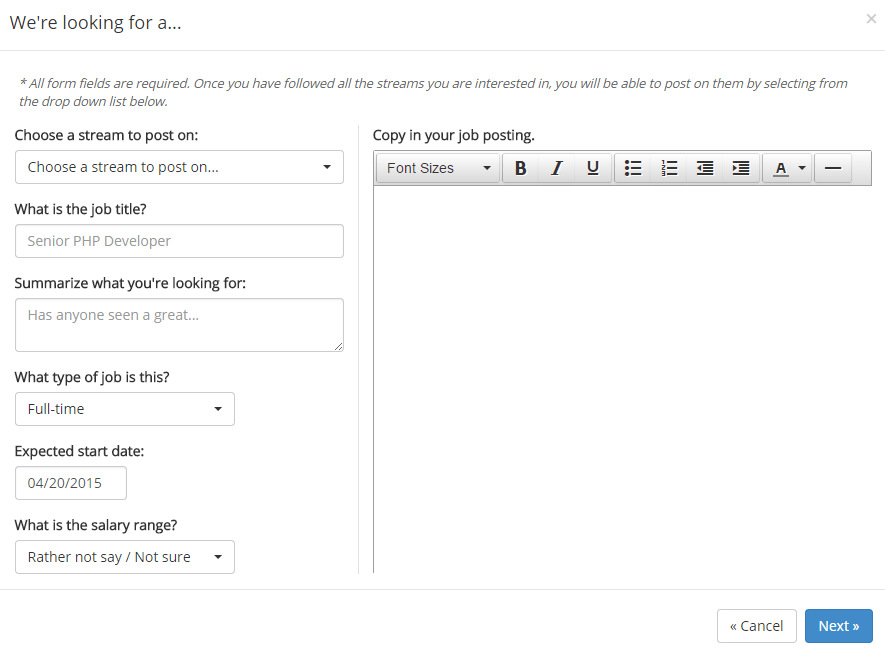The width and height of the screenshot is (885, 653).
Task: Open the text color dropdown arrow
Action: (802, 168)
